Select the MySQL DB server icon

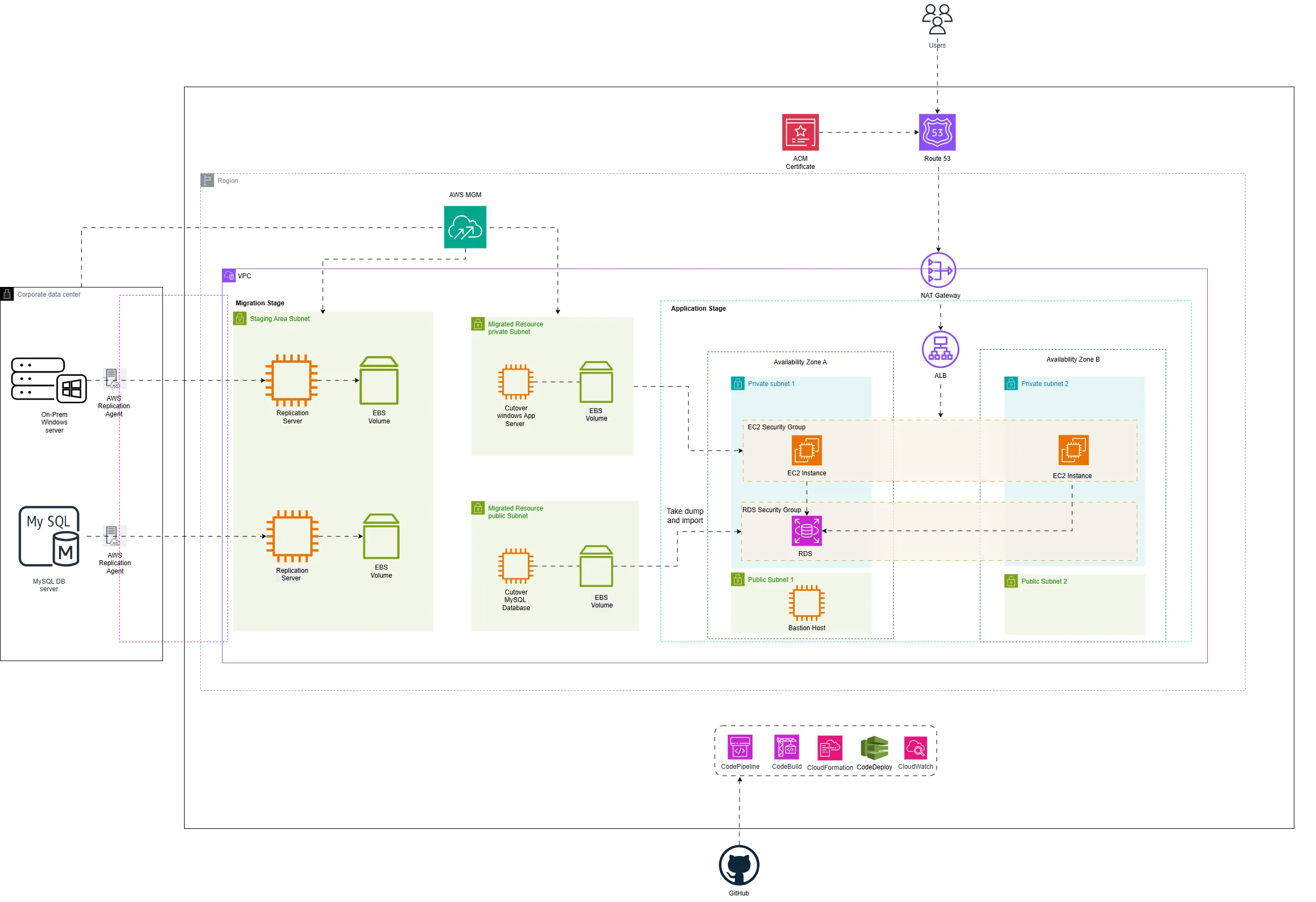pyautogui.click(x=49, y=536)
